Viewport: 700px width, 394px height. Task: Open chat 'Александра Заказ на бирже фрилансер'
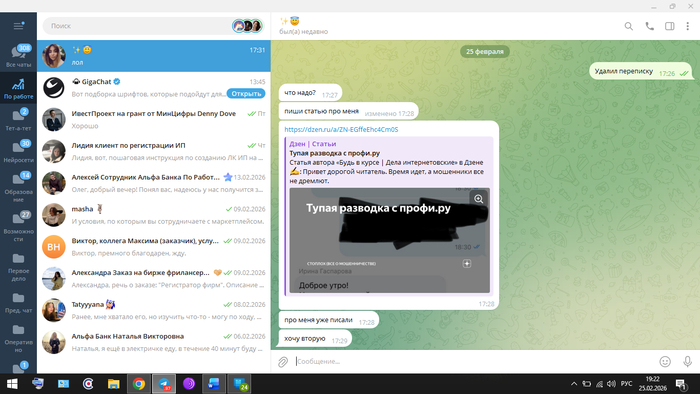[x=154, y=278]
